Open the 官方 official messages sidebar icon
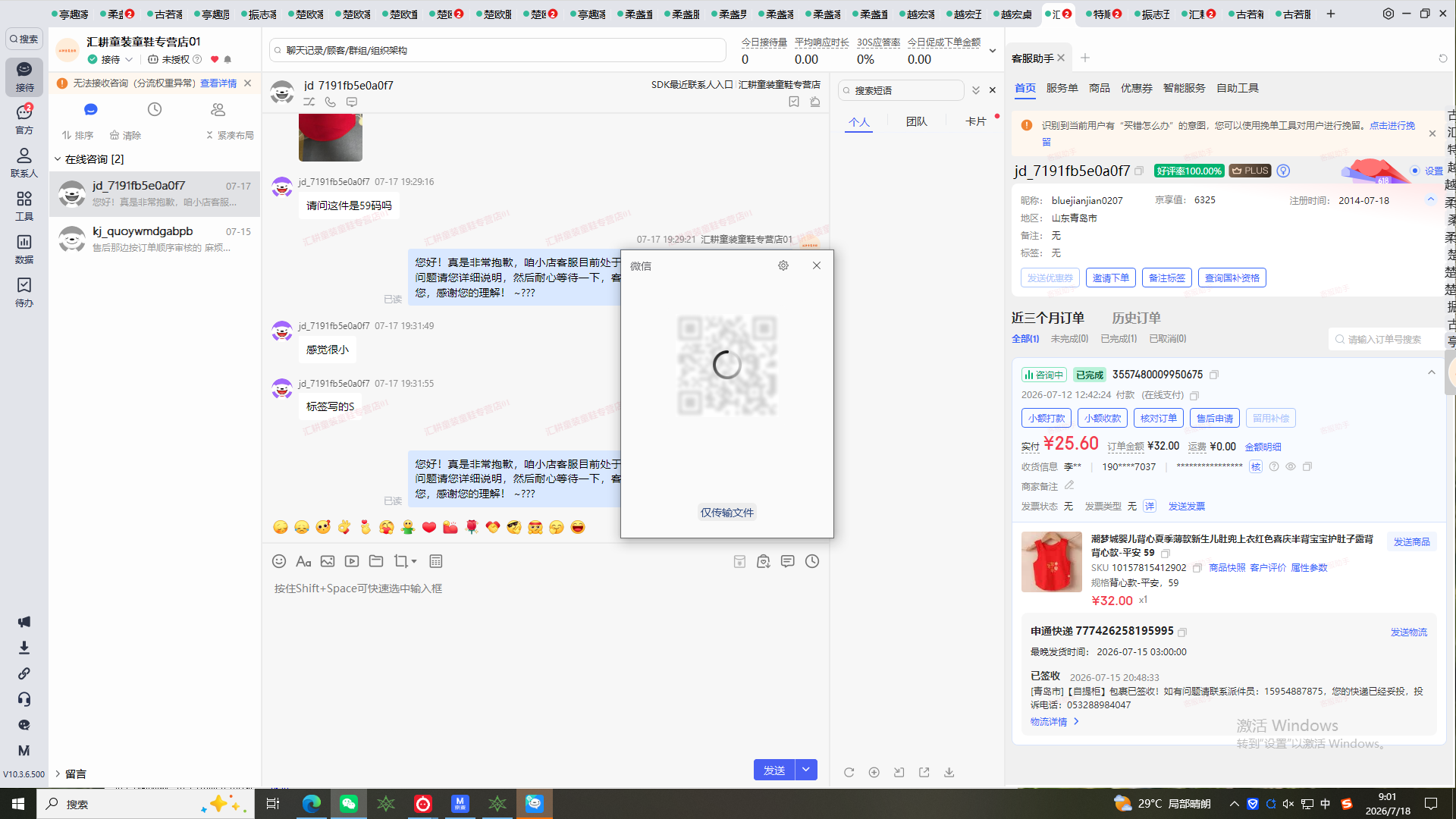Viewport: 1456px width, 819px height. (x=24, y=120)
